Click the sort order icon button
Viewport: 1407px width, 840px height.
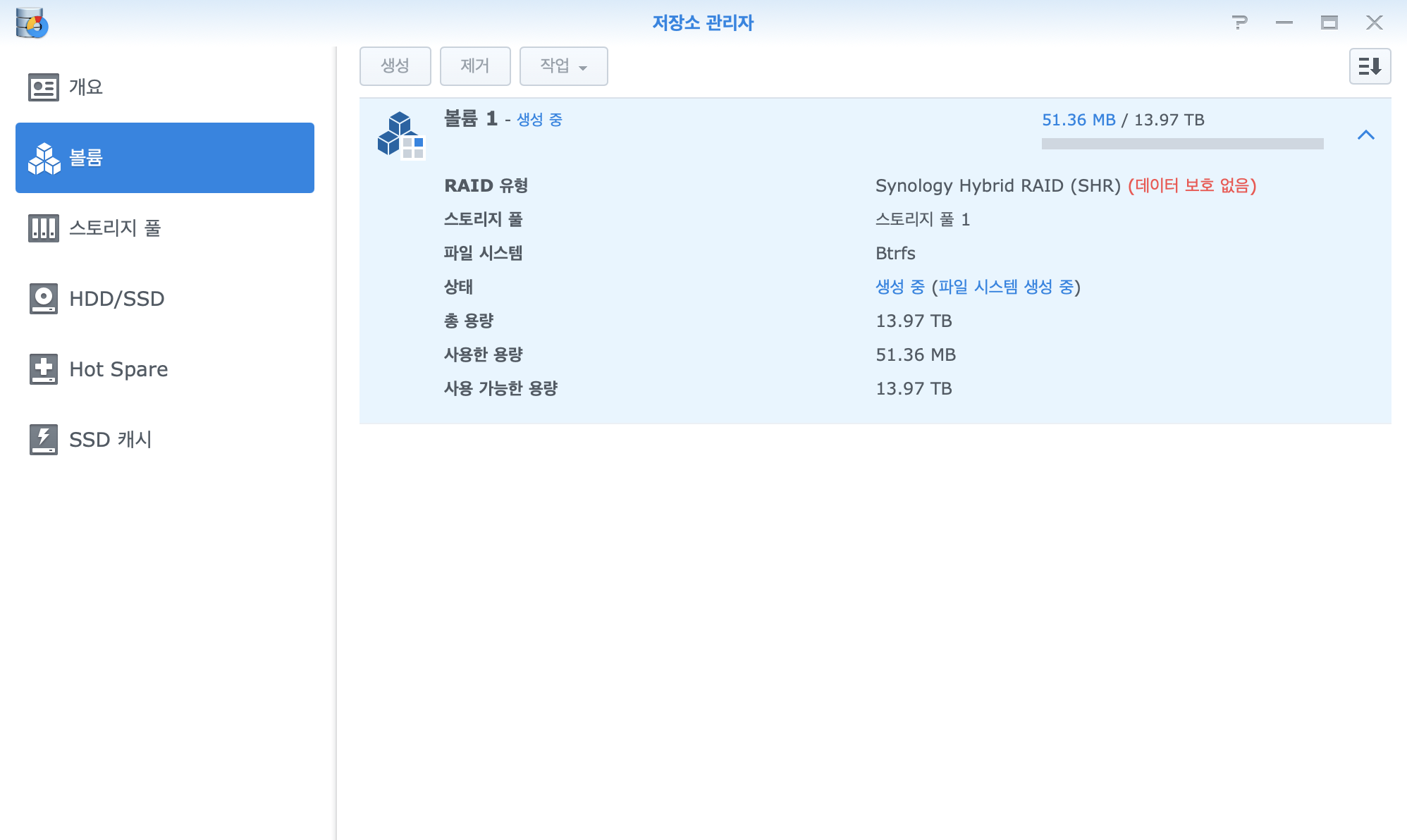tap(1369, 66)
